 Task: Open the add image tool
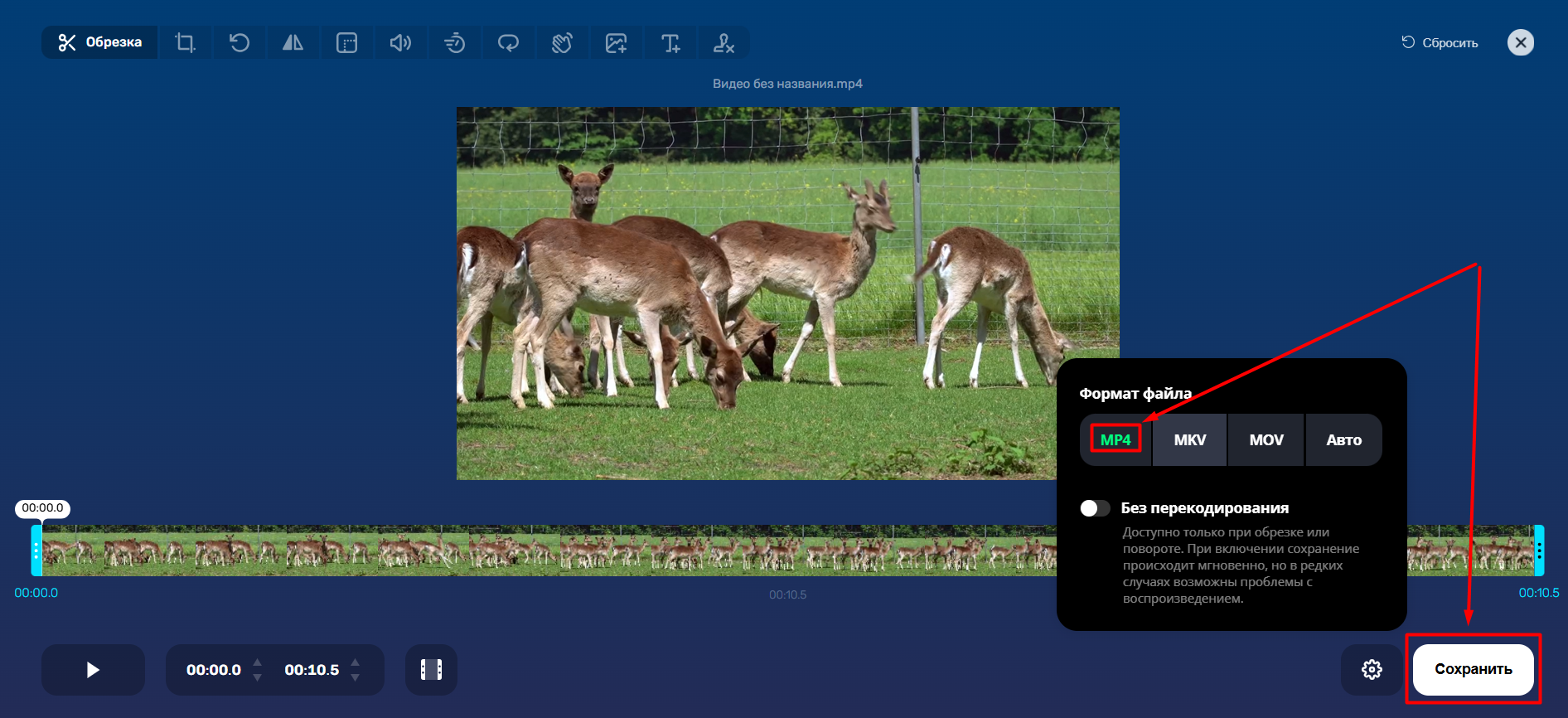[x=616, y=42]
